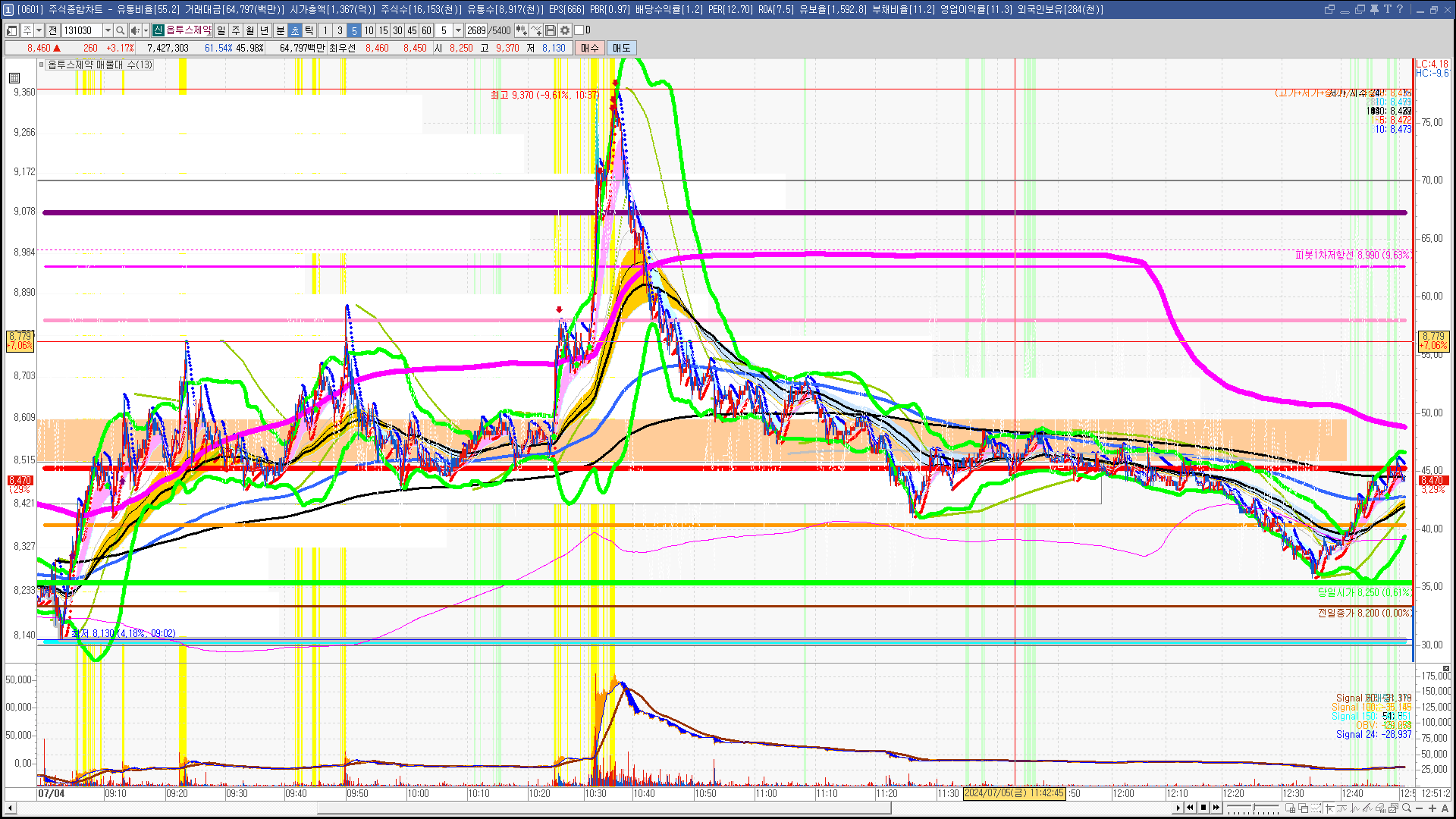Screen dimensions: 1456x819
Task: Click the table grid icon above price axis
Action: [x=14, y=78]
